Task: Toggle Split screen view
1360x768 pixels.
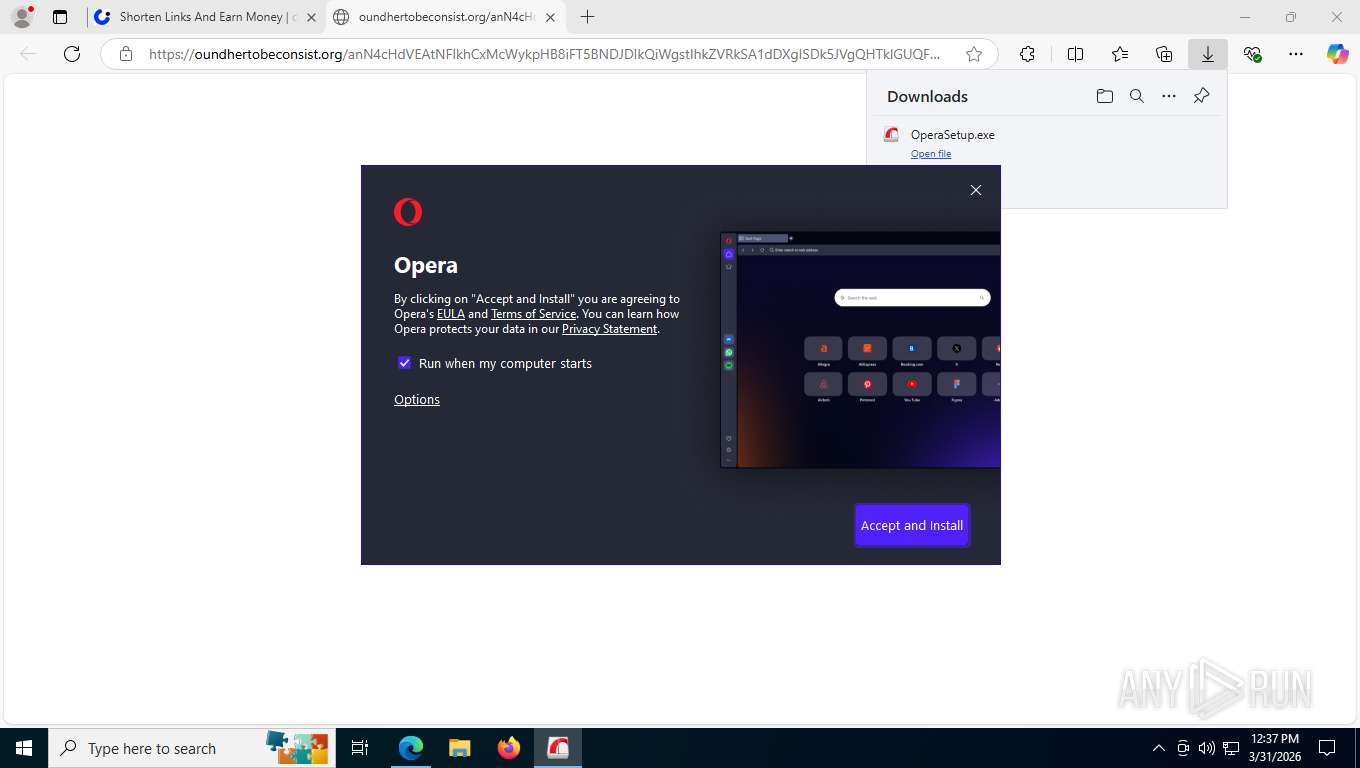Action: pyautogui.click(x=1075, y=54)
